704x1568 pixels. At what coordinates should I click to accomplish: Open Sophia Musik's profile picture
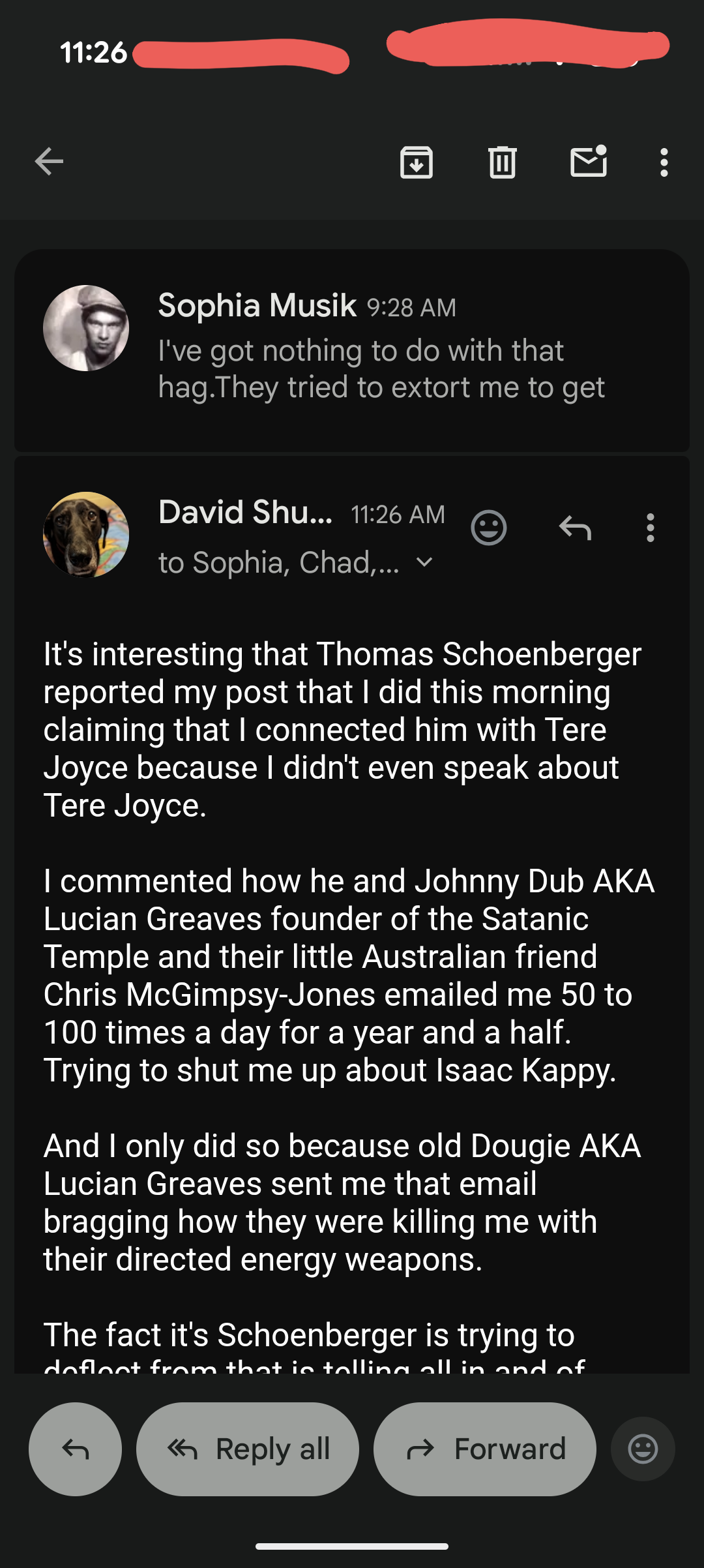[x=86, y=328]
